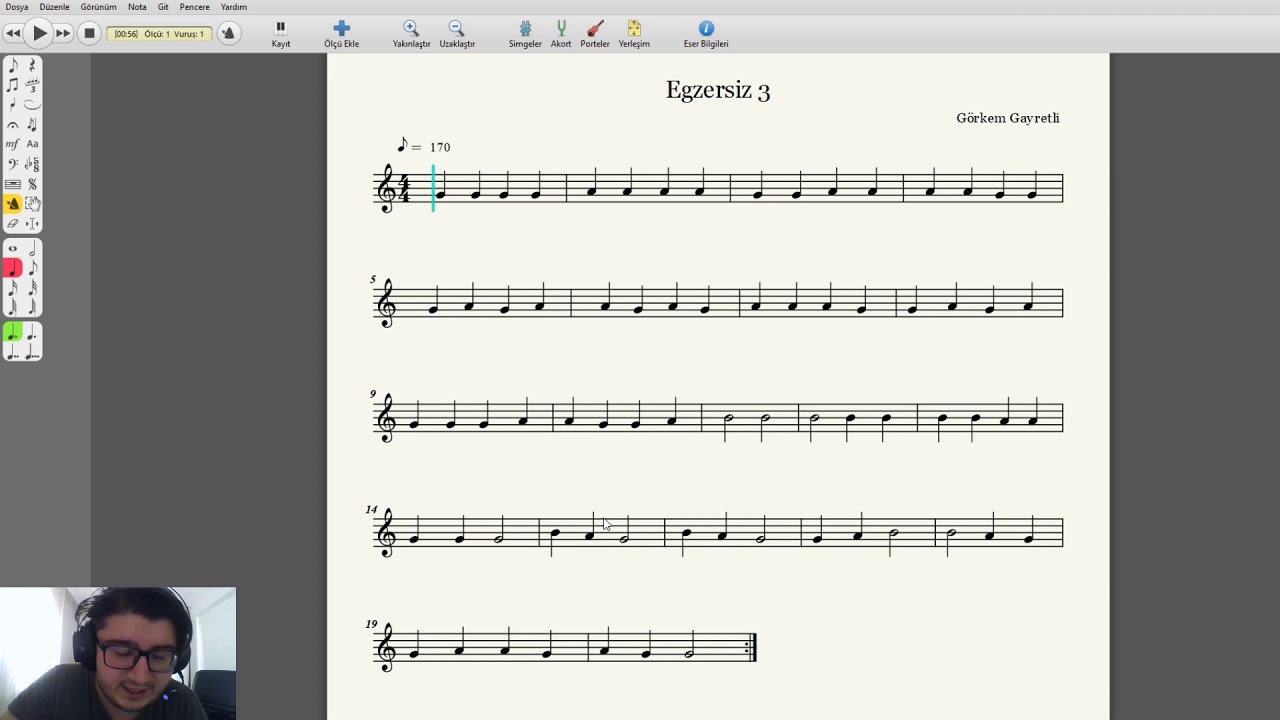1280x720 pixels.
Task: Open the Pencere menu
Action: point(195,7)
